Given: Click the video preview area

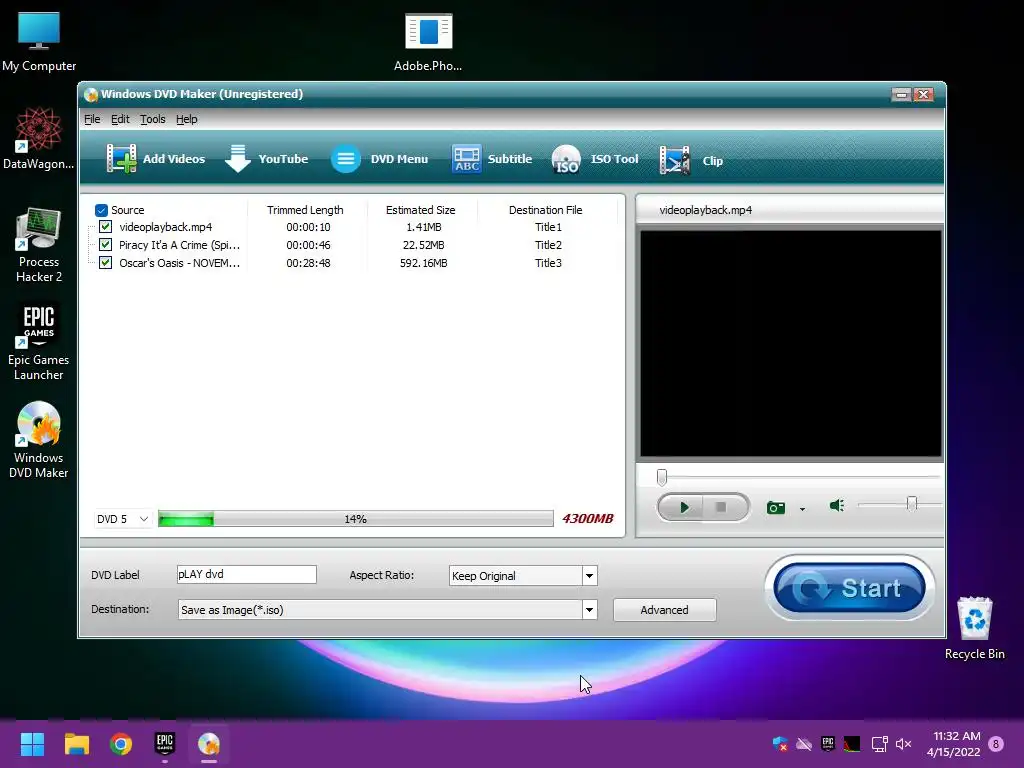Looking at the screenshot, I should point(790,344).
